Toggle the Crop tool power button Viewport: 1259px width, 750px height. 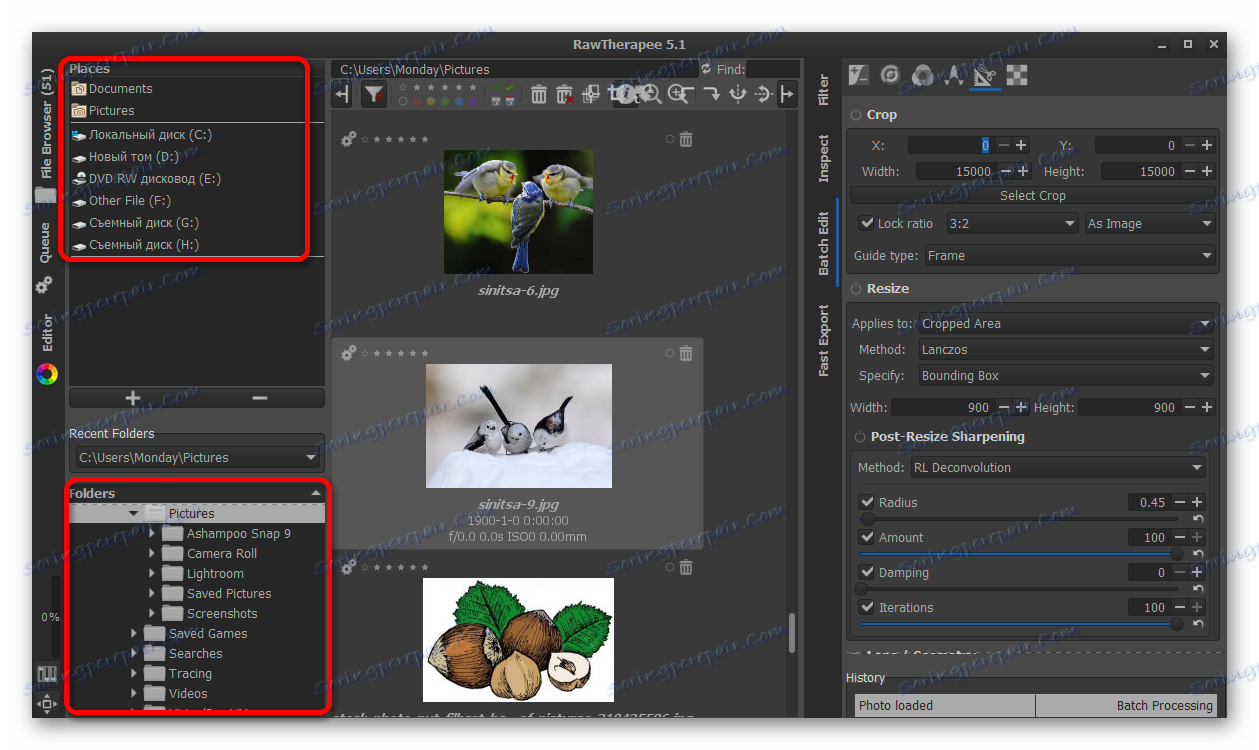(x=857, y=115)
